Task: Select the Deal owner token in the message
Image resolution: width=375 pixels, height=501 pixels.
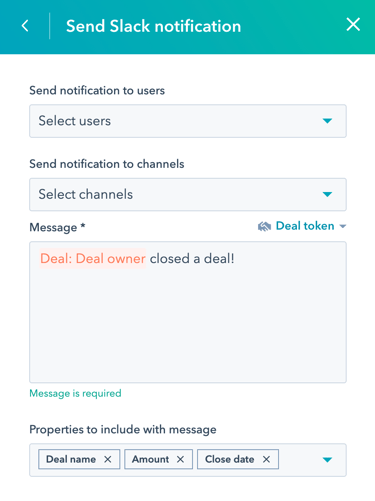Action: click(x=93, y=259)
